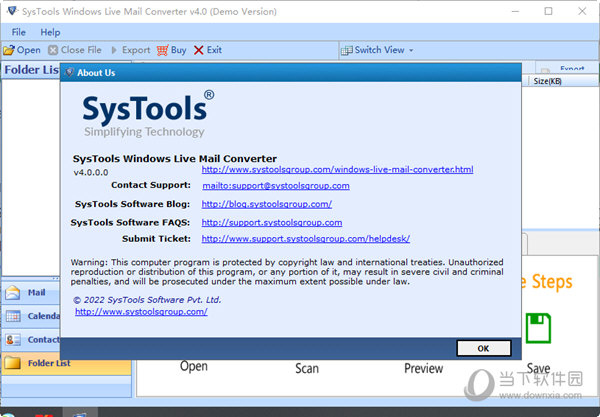Open the www.systoolsgroup.com footer link
Screen dimensions: 600x417
coord(141,312)
